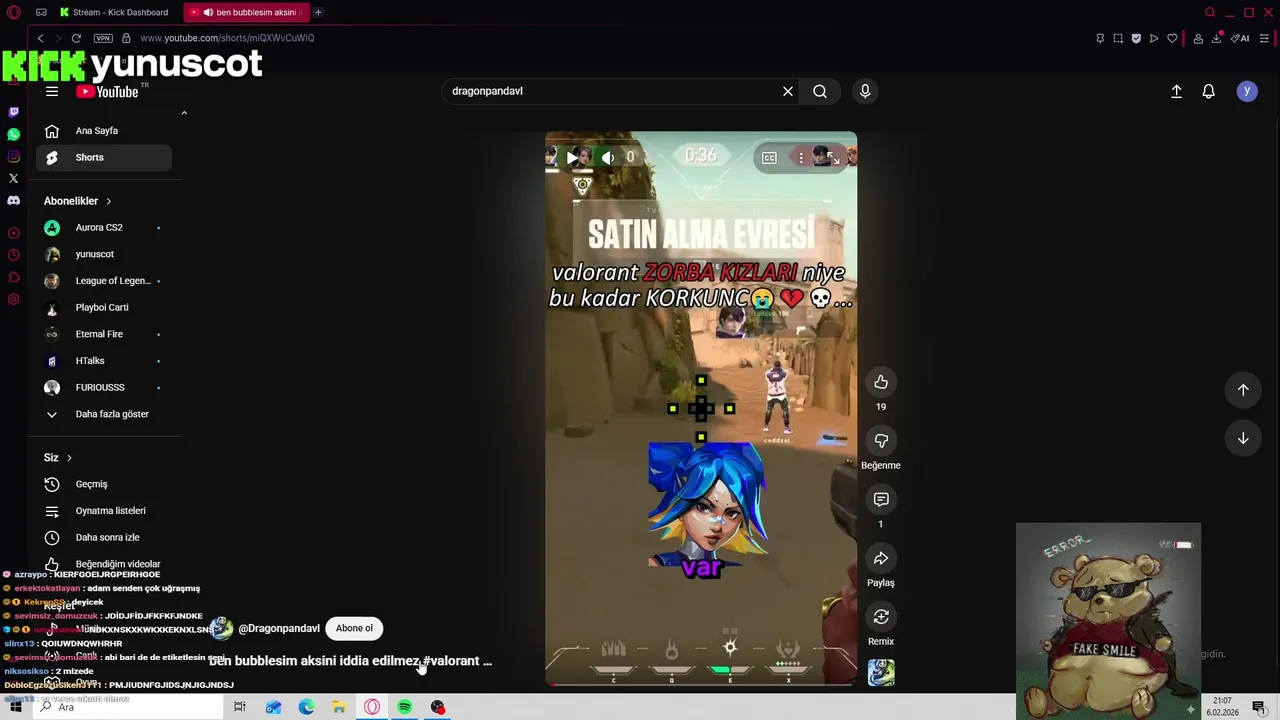Image resolution: width=1280 pixels, height=720 pixels.
Task: Open HTalks subscription
Action: tap(104, 361)
